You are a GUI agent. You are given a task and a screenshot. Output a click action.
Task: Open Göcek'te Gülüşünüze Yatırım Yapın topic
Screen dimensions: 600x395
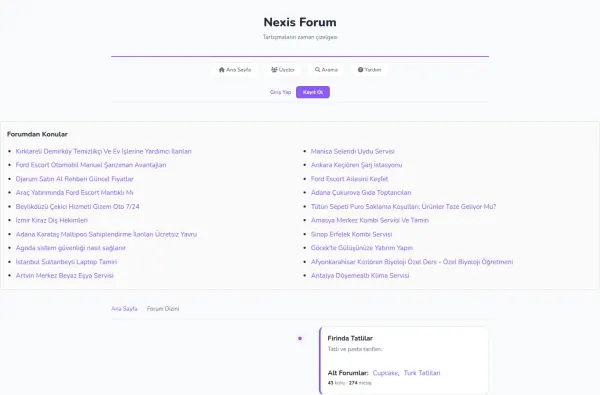362,248
